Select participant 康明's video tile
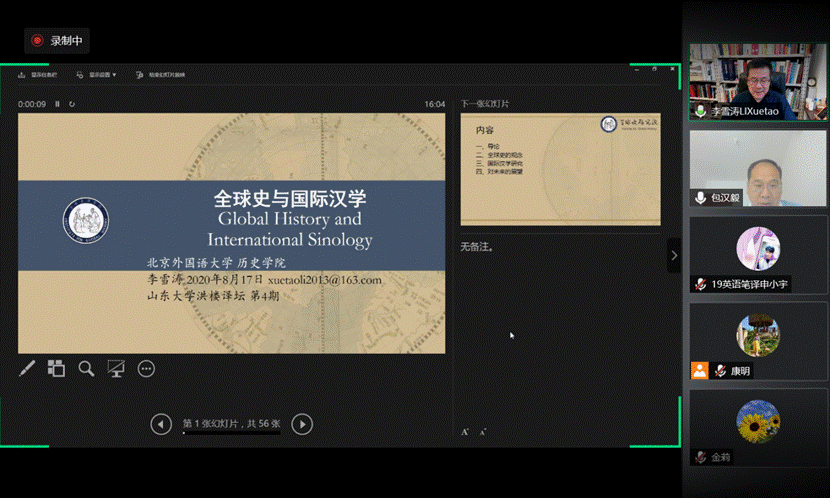The image size is (830, 498). click(757, 342)
